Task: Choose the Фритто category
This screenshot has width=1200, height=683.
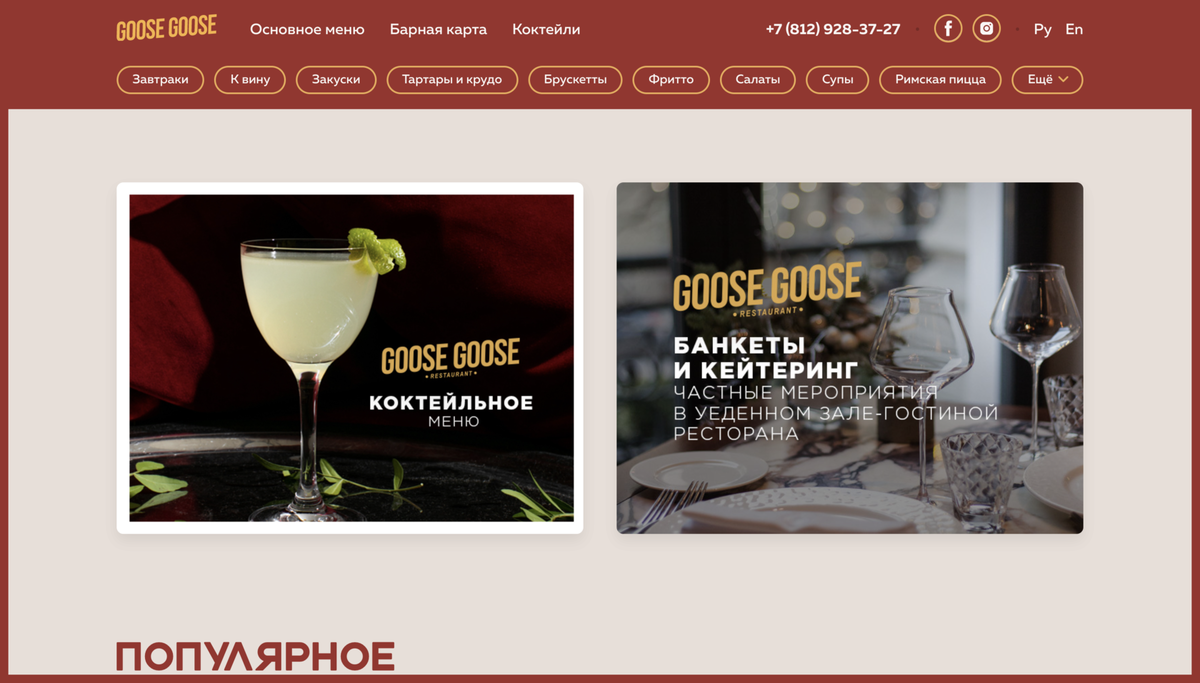Action: [671, 79]
